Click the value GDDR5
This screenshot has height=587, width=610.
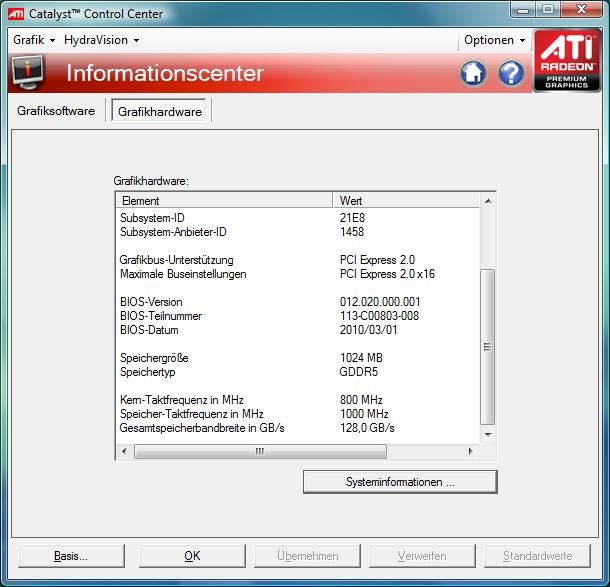(x=358, y=372)
